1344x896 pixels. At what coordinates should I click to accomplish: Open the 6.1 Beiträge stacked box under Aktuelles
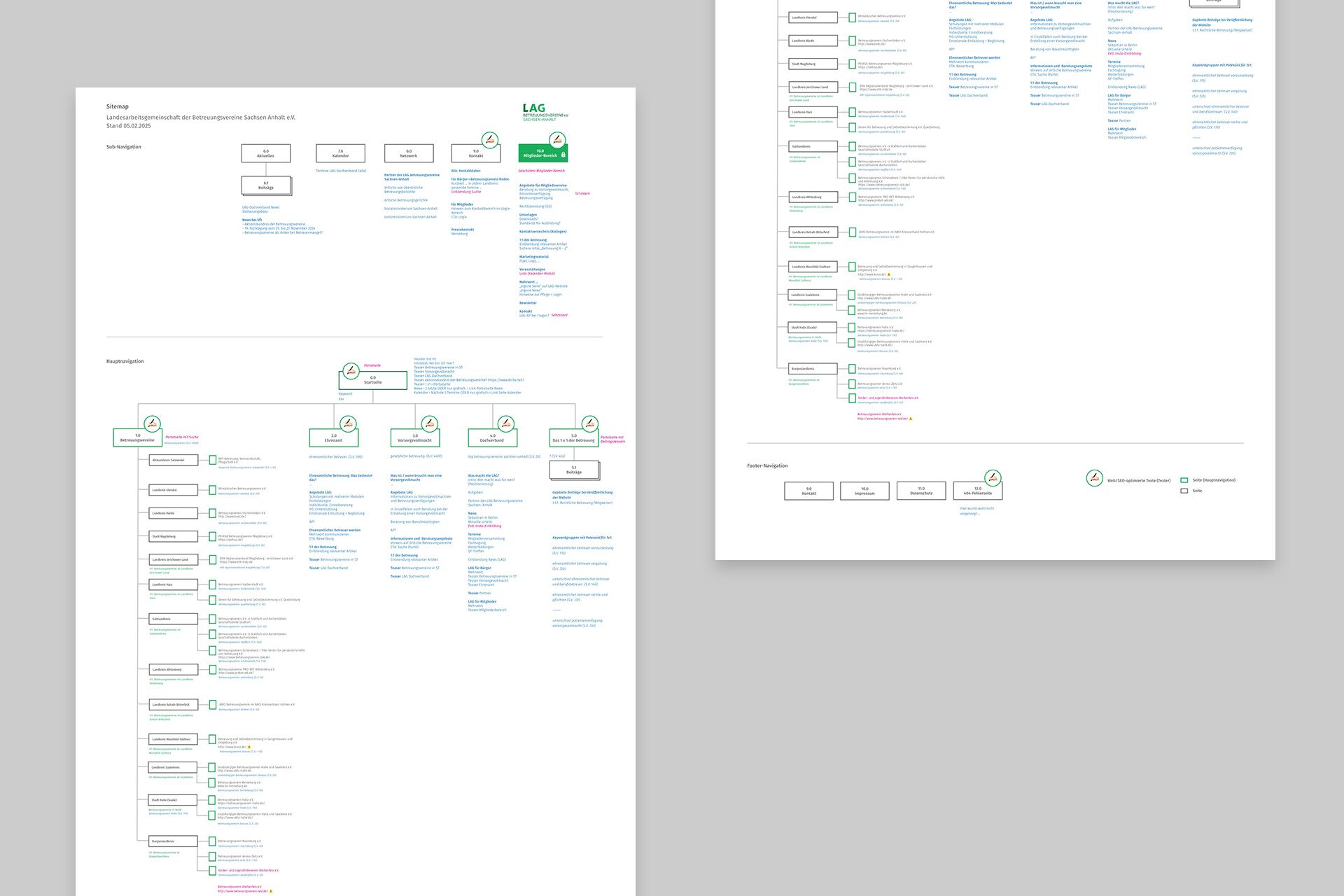(x=266, y=185)
